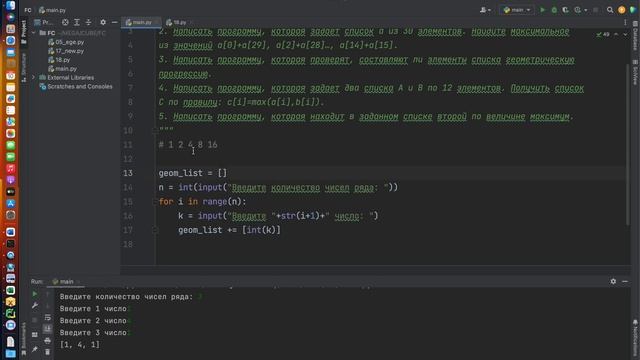
Task: Start debugging with the bug icon
Action: (554, 10)
